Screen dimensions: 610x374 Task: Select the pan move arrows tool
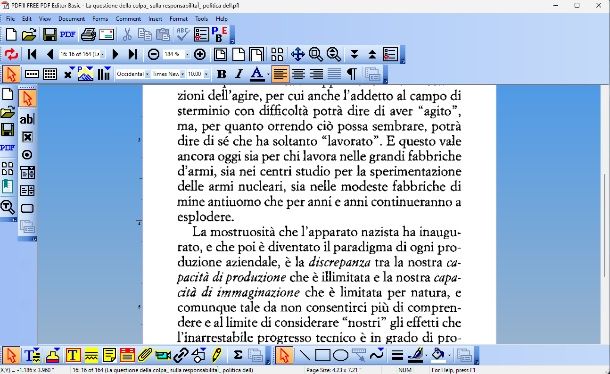pos(297,54)
